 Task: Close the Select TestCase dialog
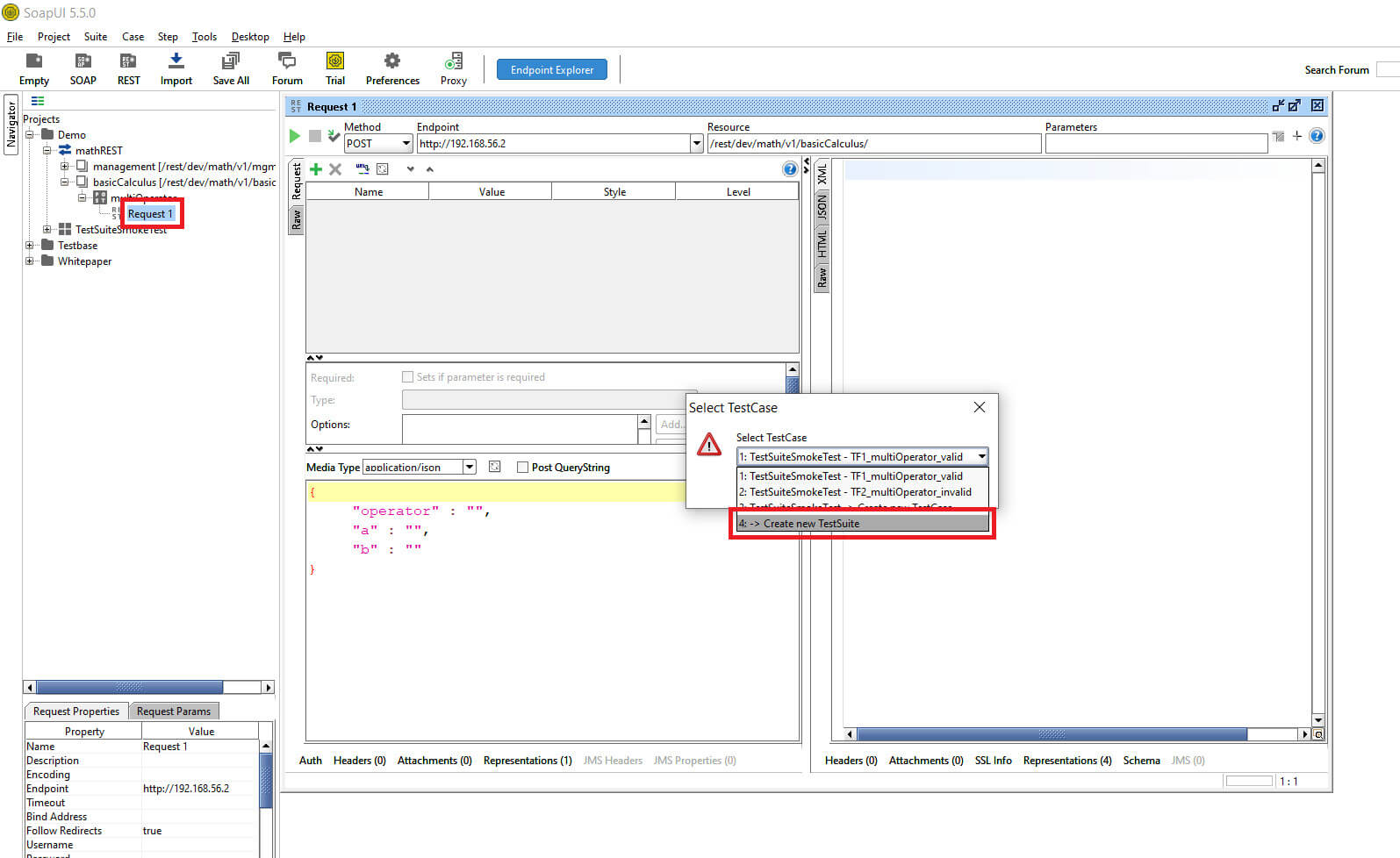(980, 407)
